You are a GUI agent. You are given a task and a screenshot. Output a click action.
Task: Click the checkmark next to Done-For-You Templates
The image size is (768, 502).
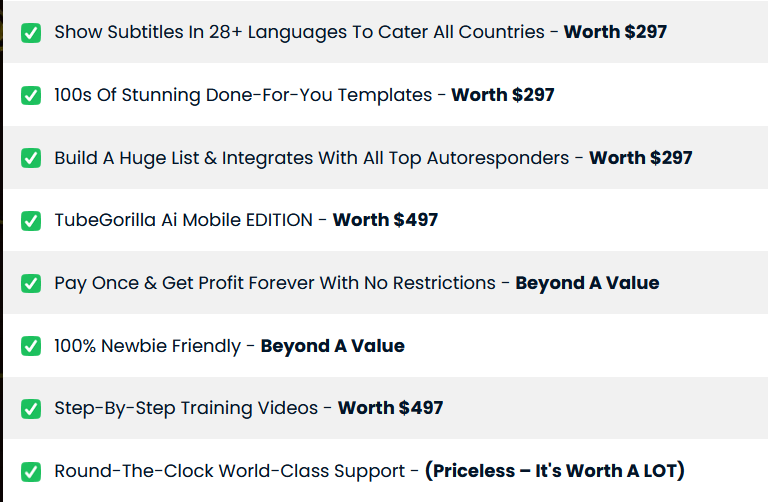point(31,96)
